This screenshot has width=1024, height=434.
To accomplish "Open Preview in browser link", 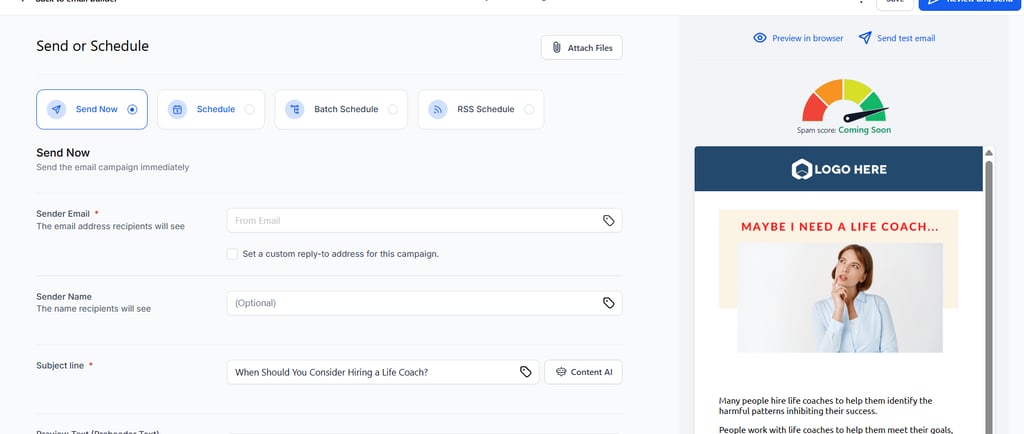I will pyautogui.click(x=807, y=39).
